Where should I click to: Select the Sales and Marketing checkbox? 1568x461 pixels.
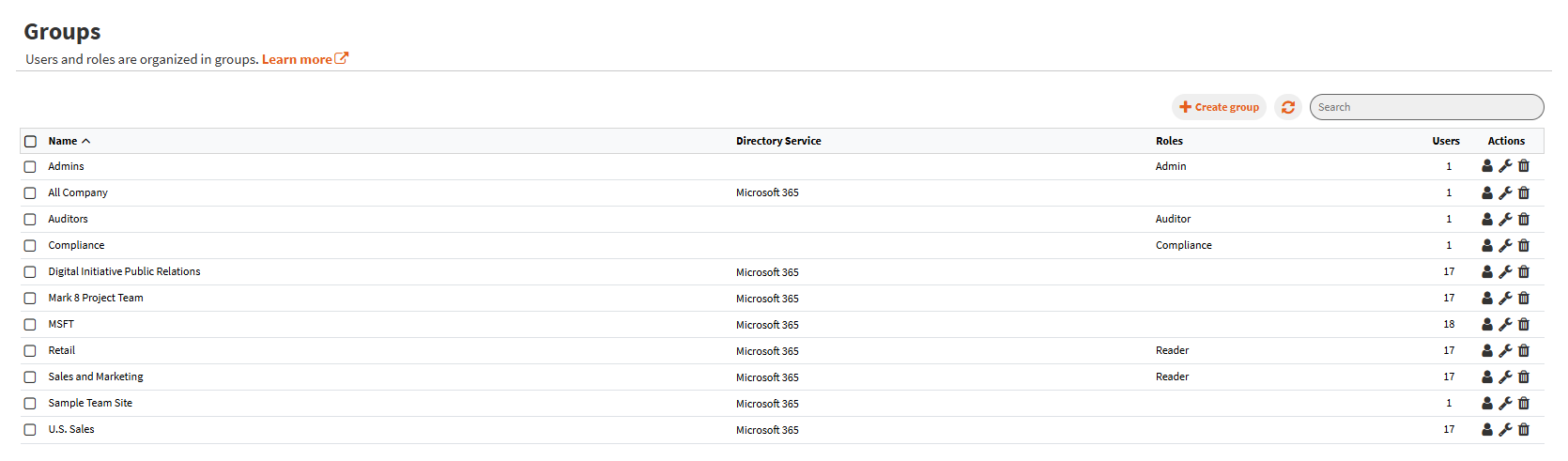[x=30, y=377]
